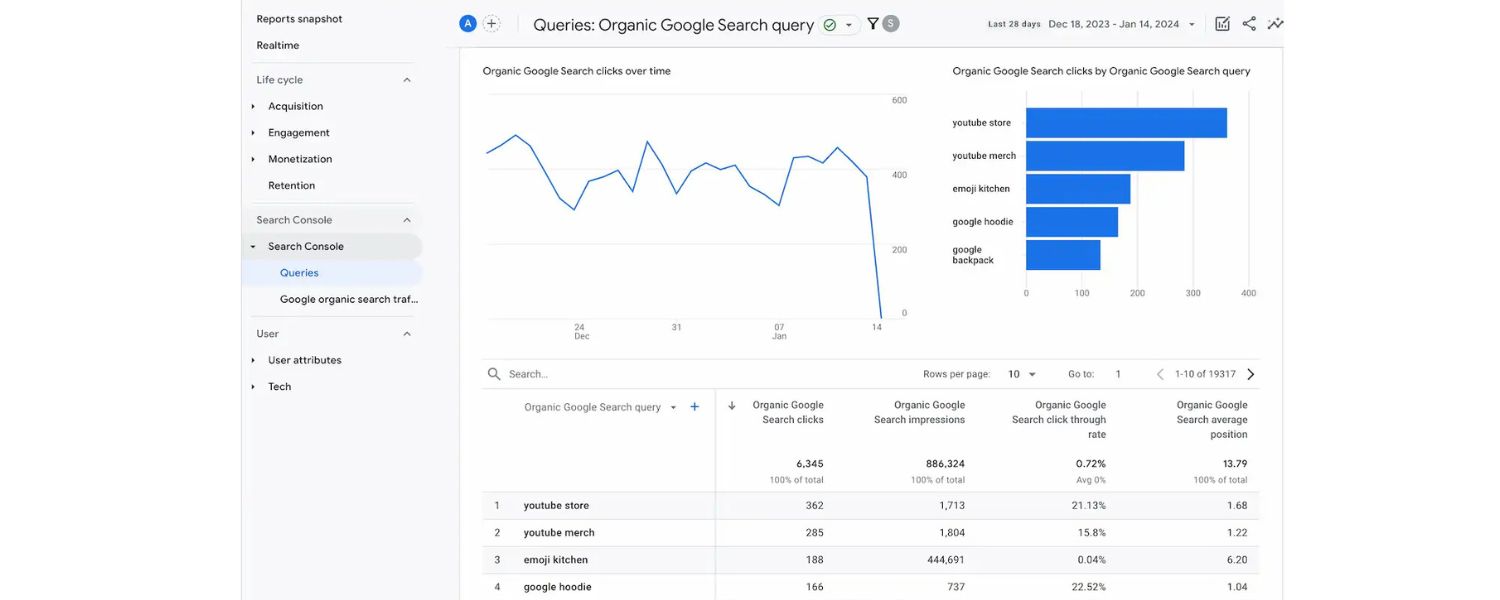Click Reports snapshot in sidebar
The width and height of the screenshot is (1500, 600).
[299, 18]
